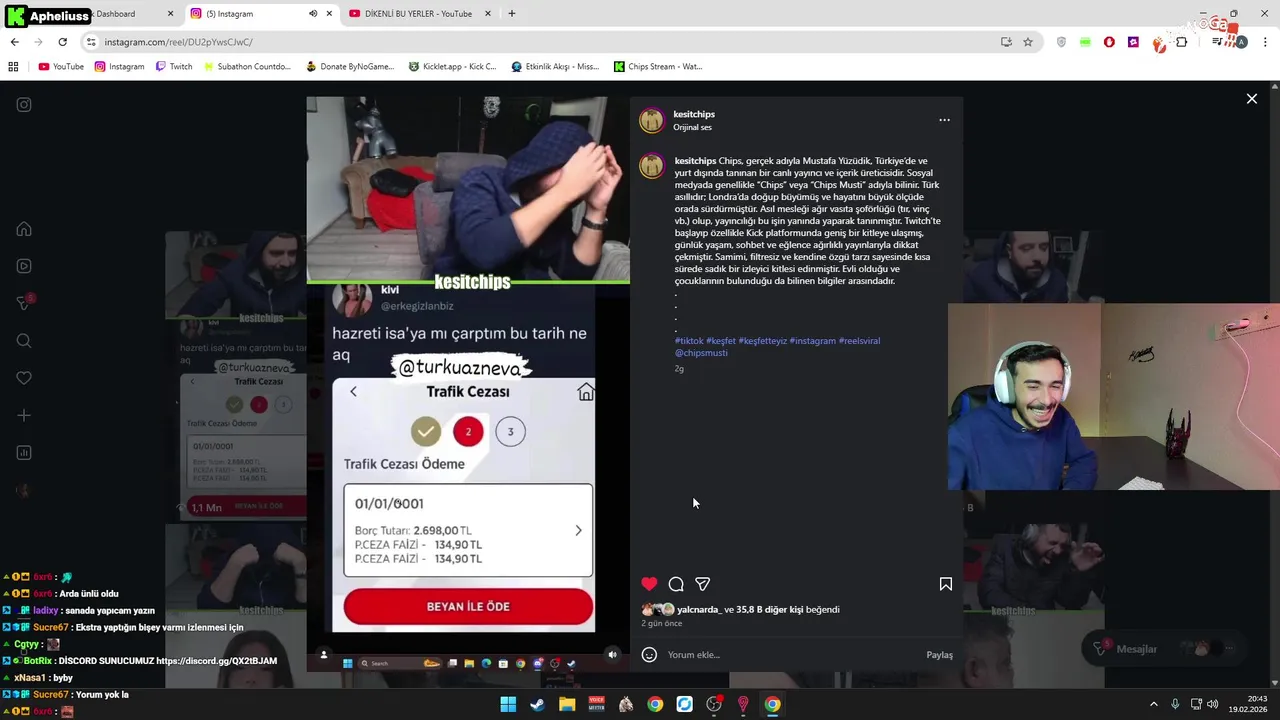Unlike the reel via red heart
1280x720 pixels.
649,584
